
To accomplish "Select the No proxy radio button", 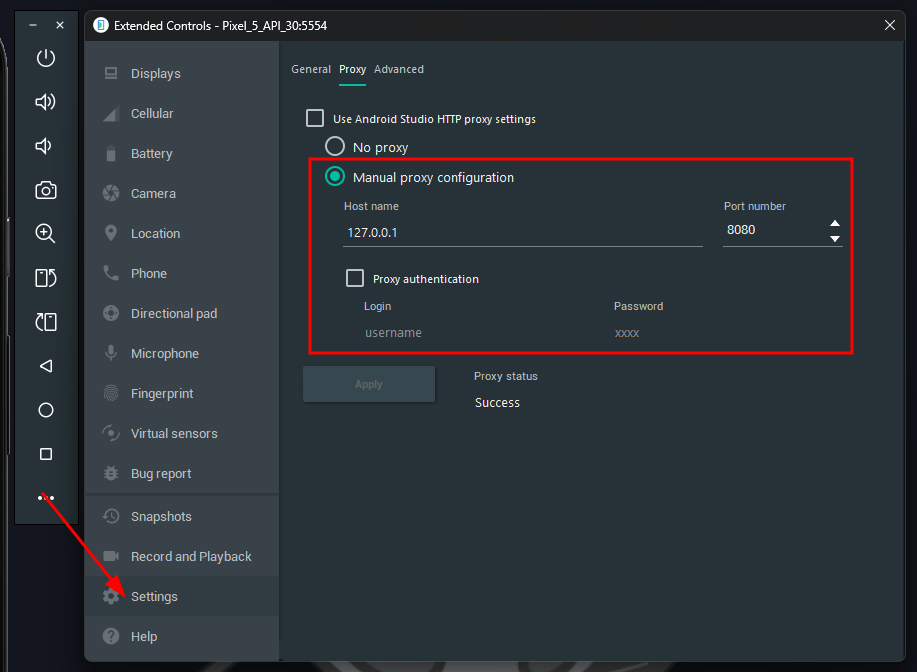I will tap(335, 147).
